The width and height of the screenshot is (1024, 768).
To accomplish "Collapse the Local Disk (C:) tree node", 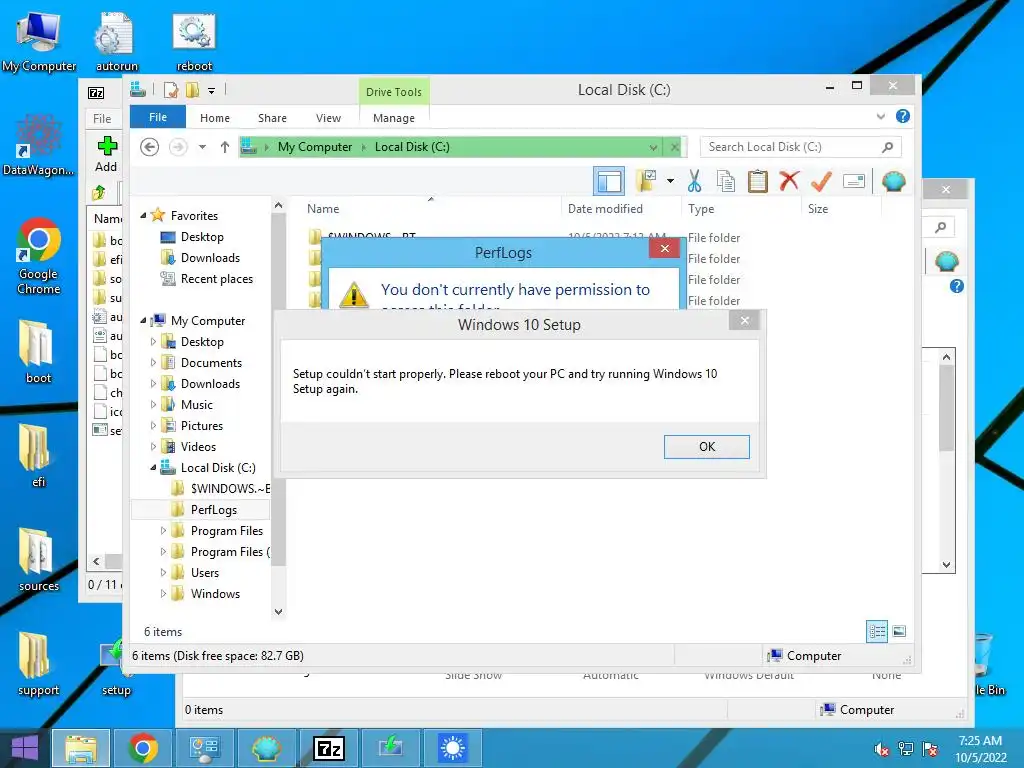I will (153, 468).
